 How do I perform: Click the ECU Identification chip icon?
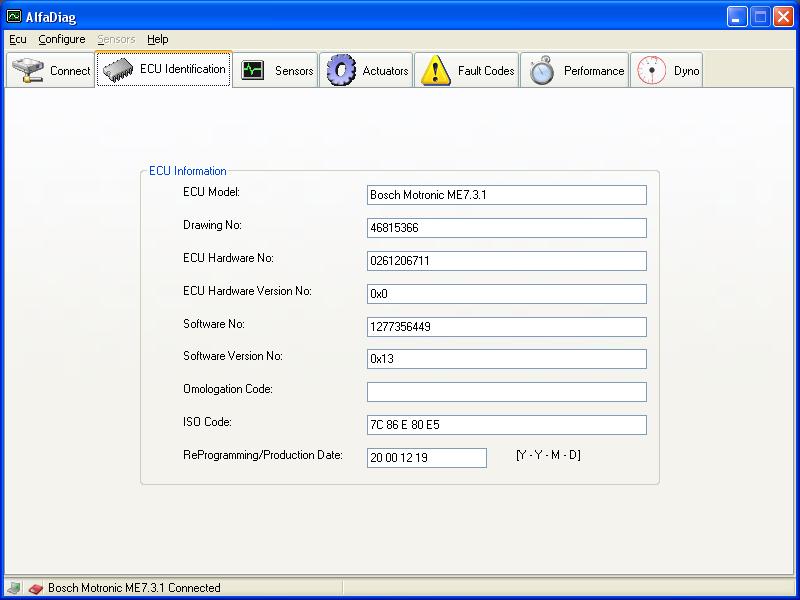(x=118, y=70)
